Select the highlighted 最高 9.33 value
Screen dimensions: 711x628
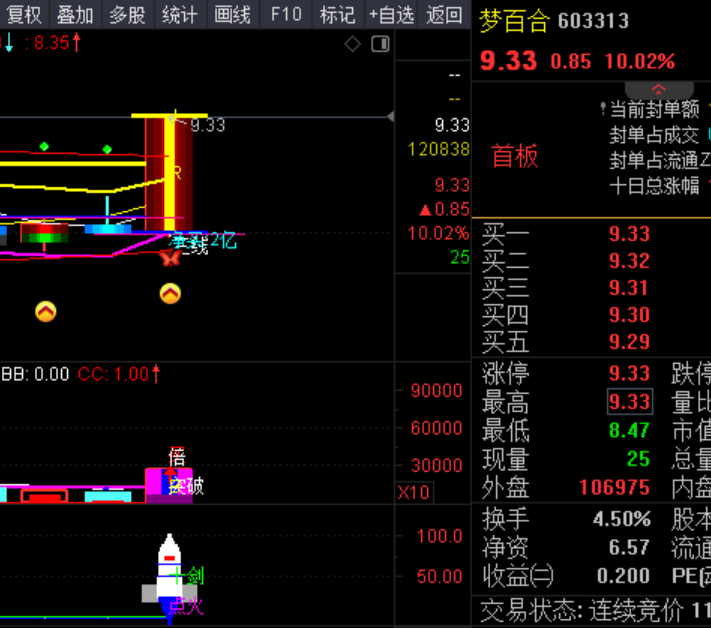click(x=630, y=401)
